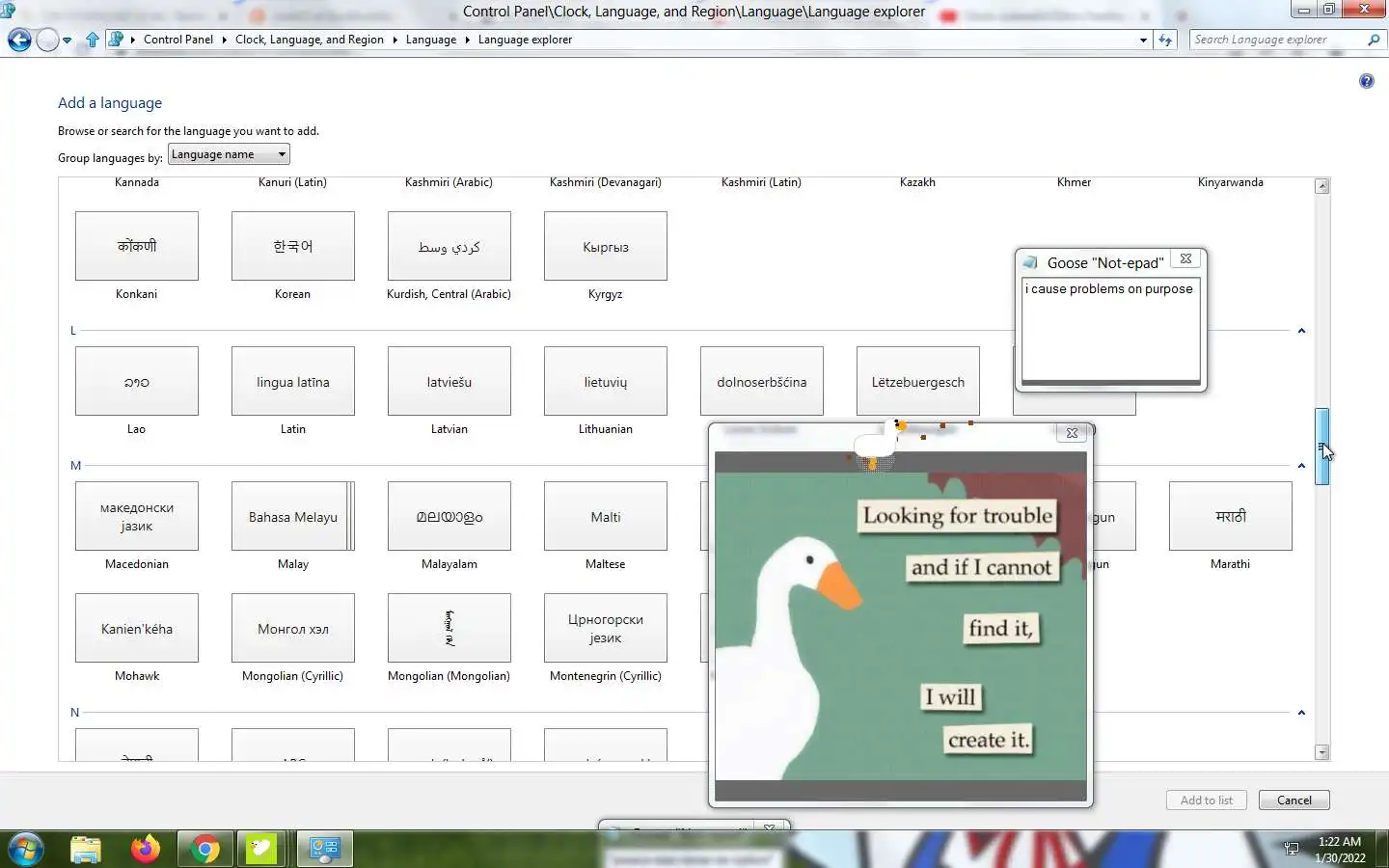The width and height of the screenshot is (1389, 868).
Task: Click the forward navigation arrow
Action: point(47,40)
